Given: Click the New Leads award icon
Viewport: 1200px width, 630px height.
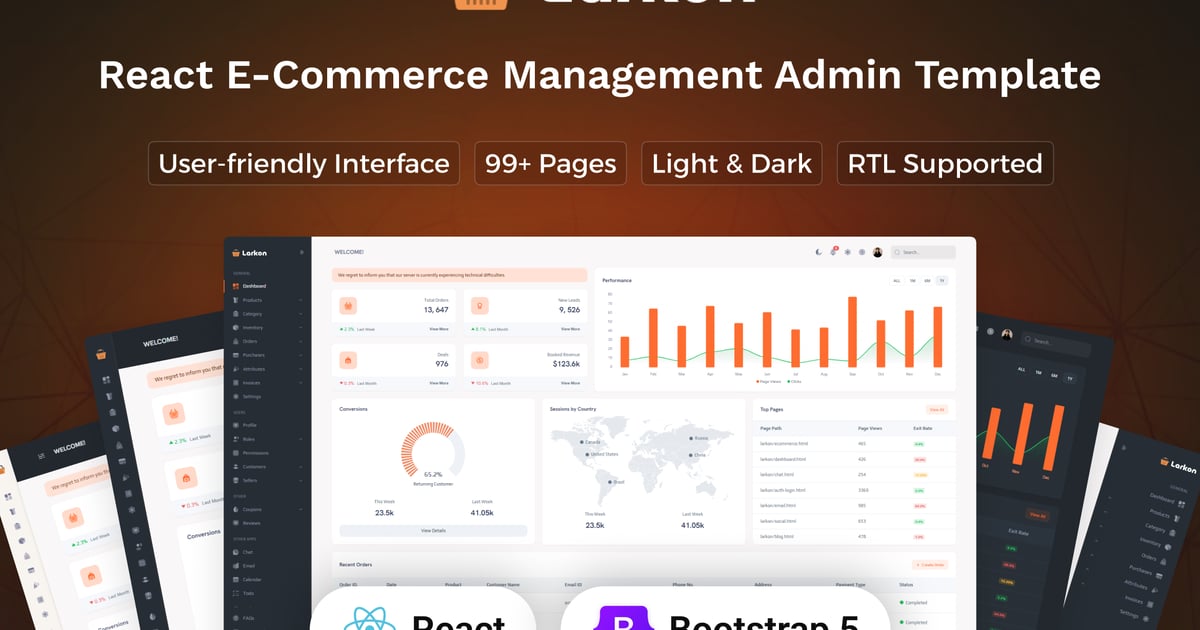Looking at the screenshot, I should (479, 305).
